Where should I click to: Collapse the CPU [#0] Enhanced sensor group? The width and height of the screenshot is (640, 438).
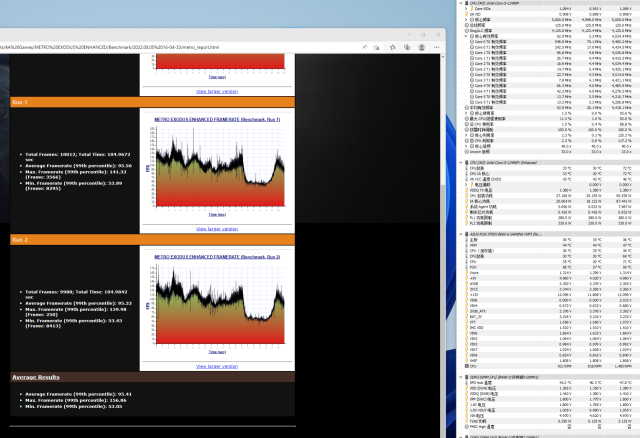[461, 162]
